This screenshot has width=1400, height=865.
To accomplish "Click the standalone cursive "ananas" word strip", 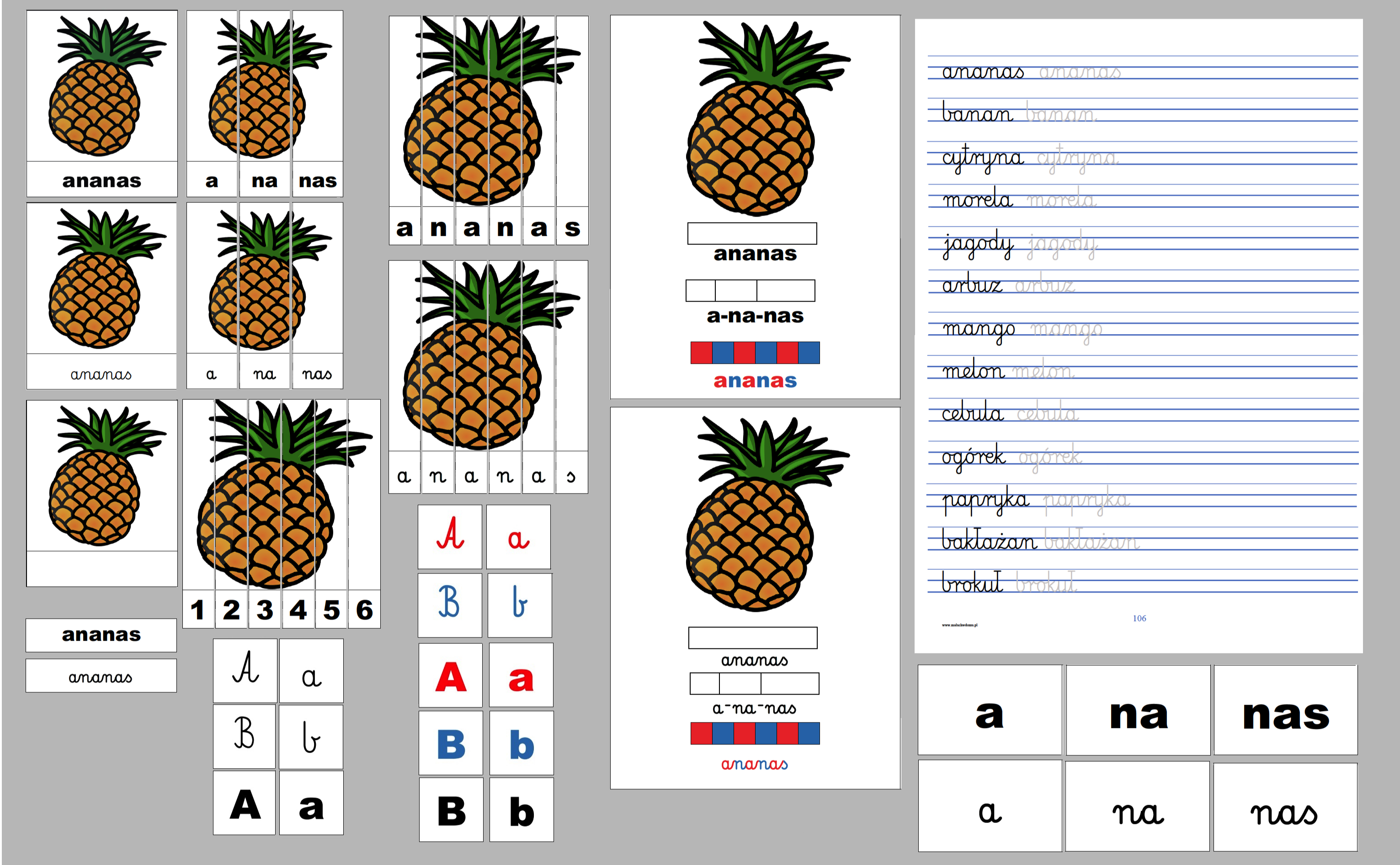I will click(101, 676).
